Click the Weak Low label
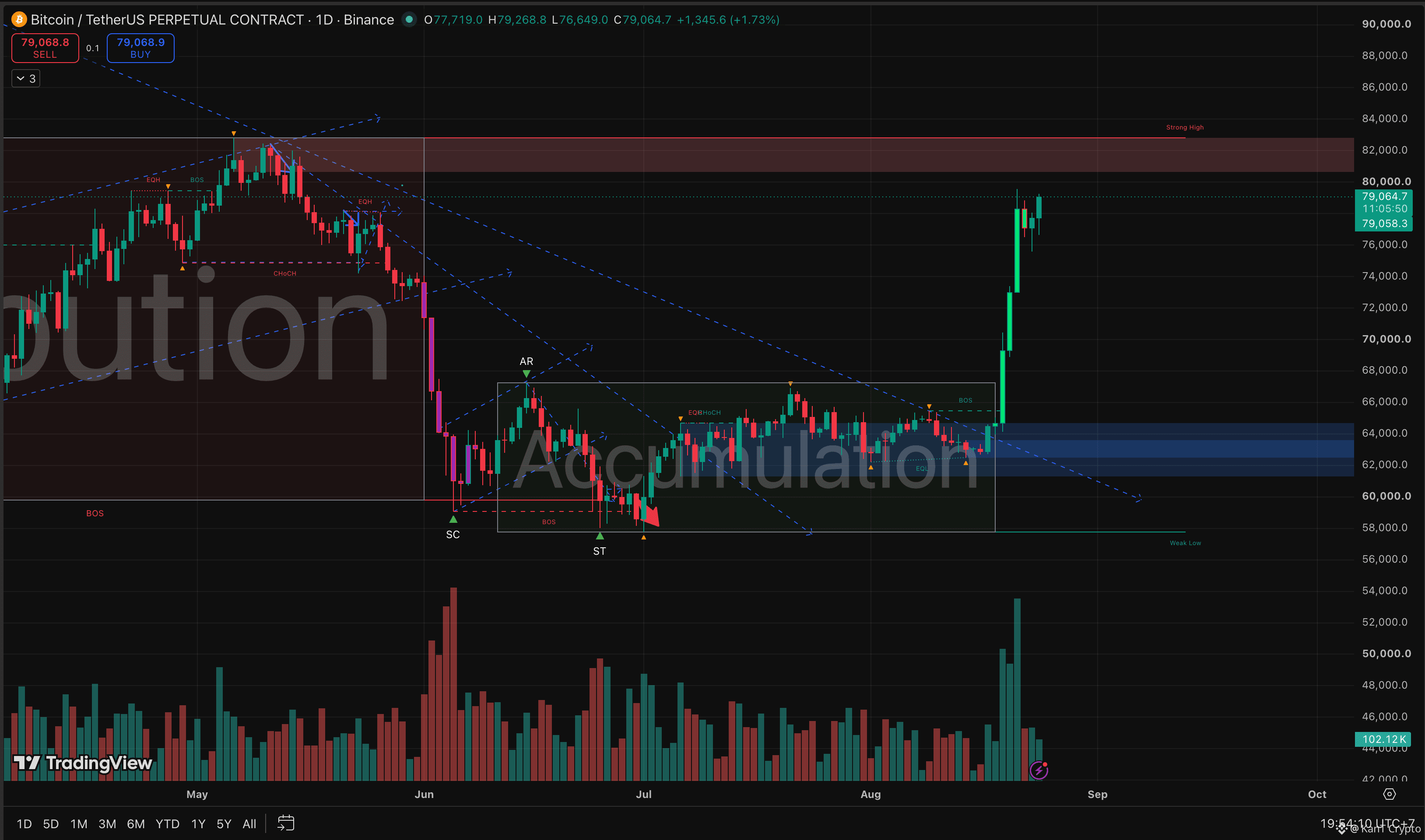The height and width of the screenshot is (840, 1425). click(x=1186, y=543)
